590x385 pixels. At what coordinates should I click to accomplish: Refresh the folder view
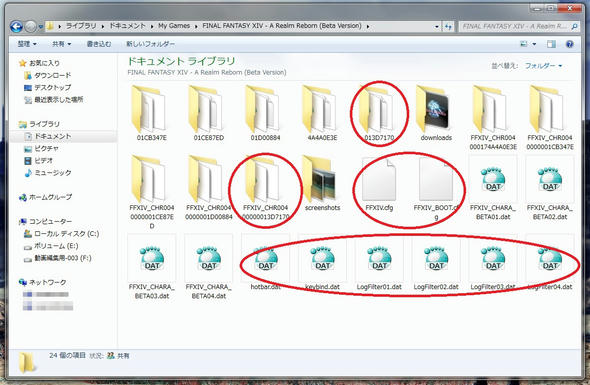click(x=448, y=26)
